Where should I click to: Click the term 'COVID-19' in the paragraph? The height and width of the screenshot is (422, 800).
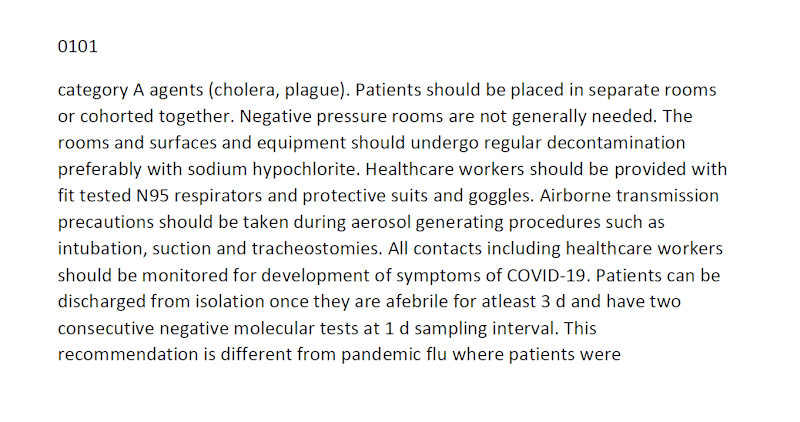click(548, 276)
